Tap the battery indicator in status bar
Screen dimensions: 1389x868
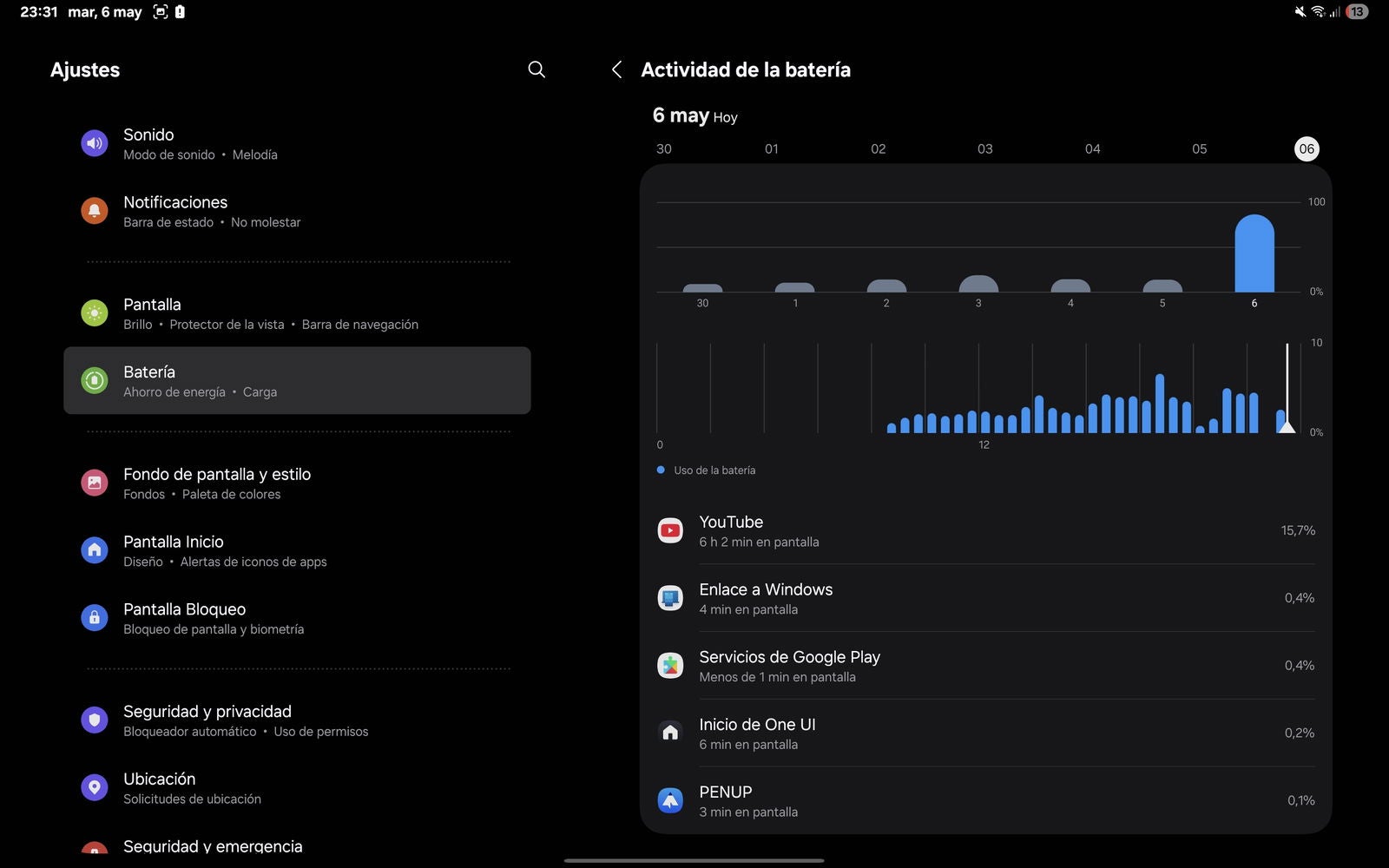click(1357, 12)
